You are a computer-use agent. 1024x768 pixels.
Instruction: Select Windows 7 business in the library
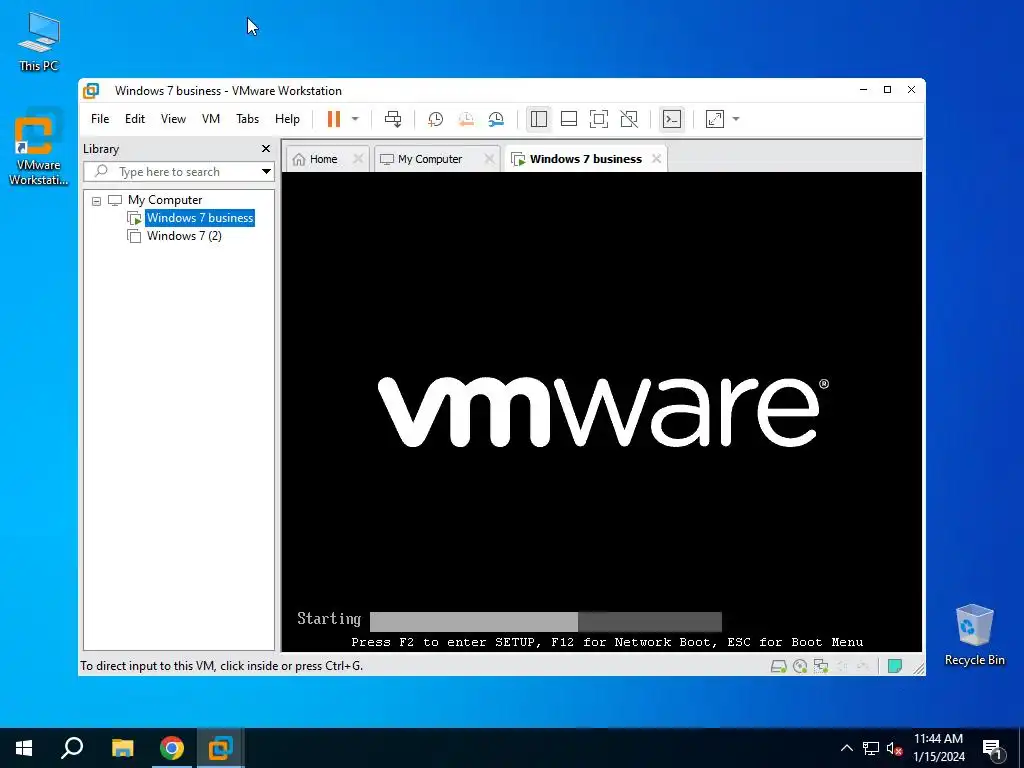click(x=200, y=218)
